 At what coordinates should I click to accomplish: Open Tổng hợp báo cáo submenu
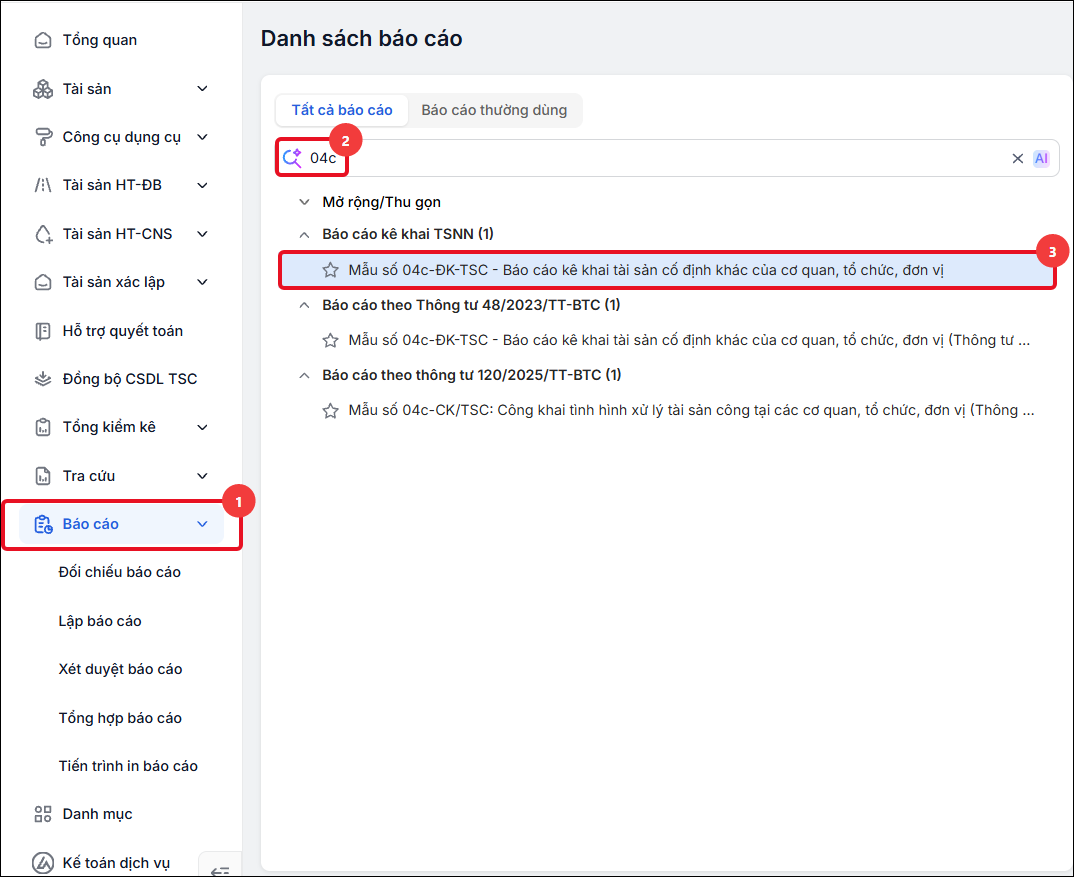[x=120, y=718]
